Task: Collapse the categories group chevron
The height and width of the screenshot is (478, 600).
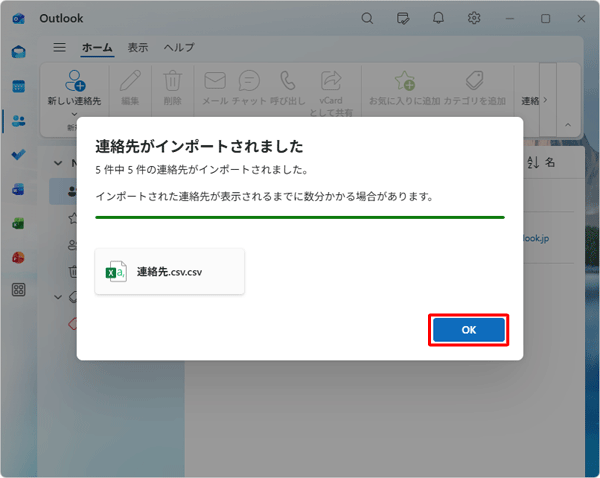Action: point(58,297)
